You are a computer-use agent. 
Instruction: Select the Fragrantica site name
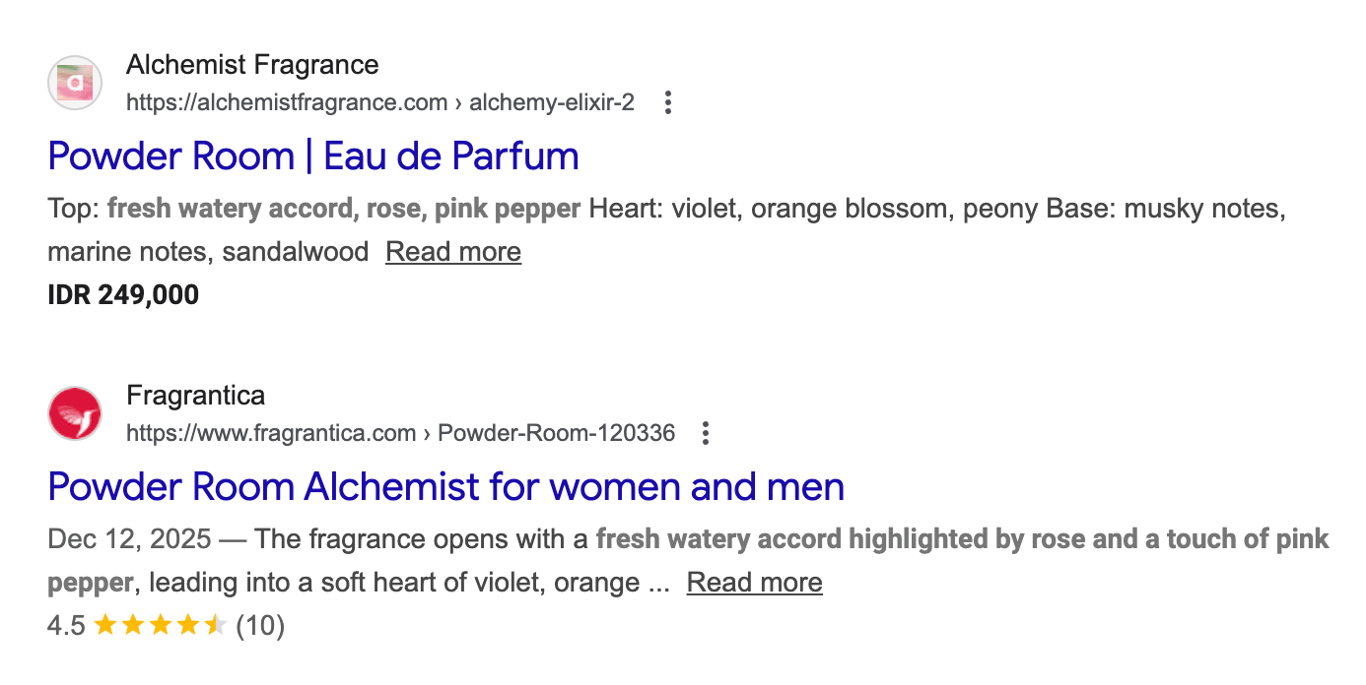[x=194, y=395]
